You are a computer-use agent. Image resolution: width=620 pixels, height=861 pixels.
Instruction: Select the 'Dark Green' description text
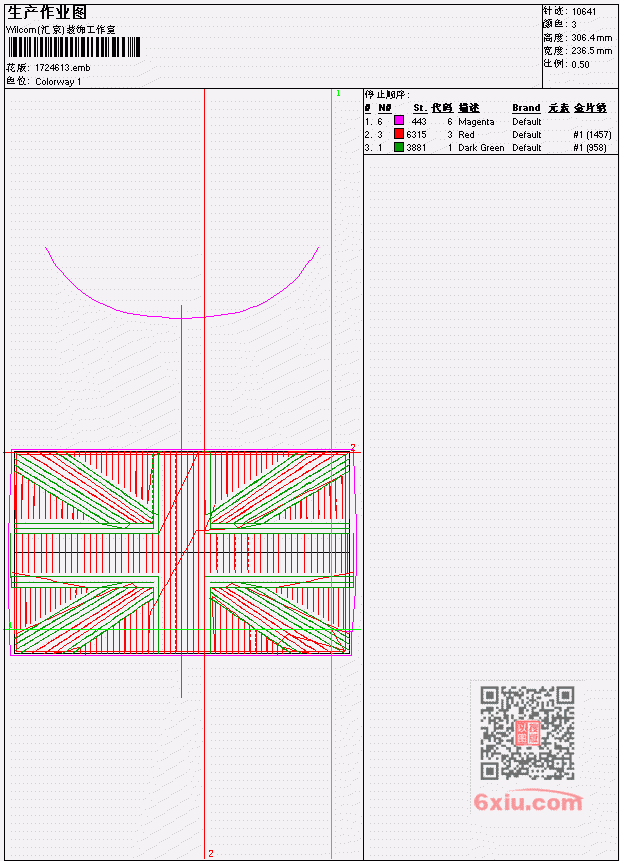point(481,148)
